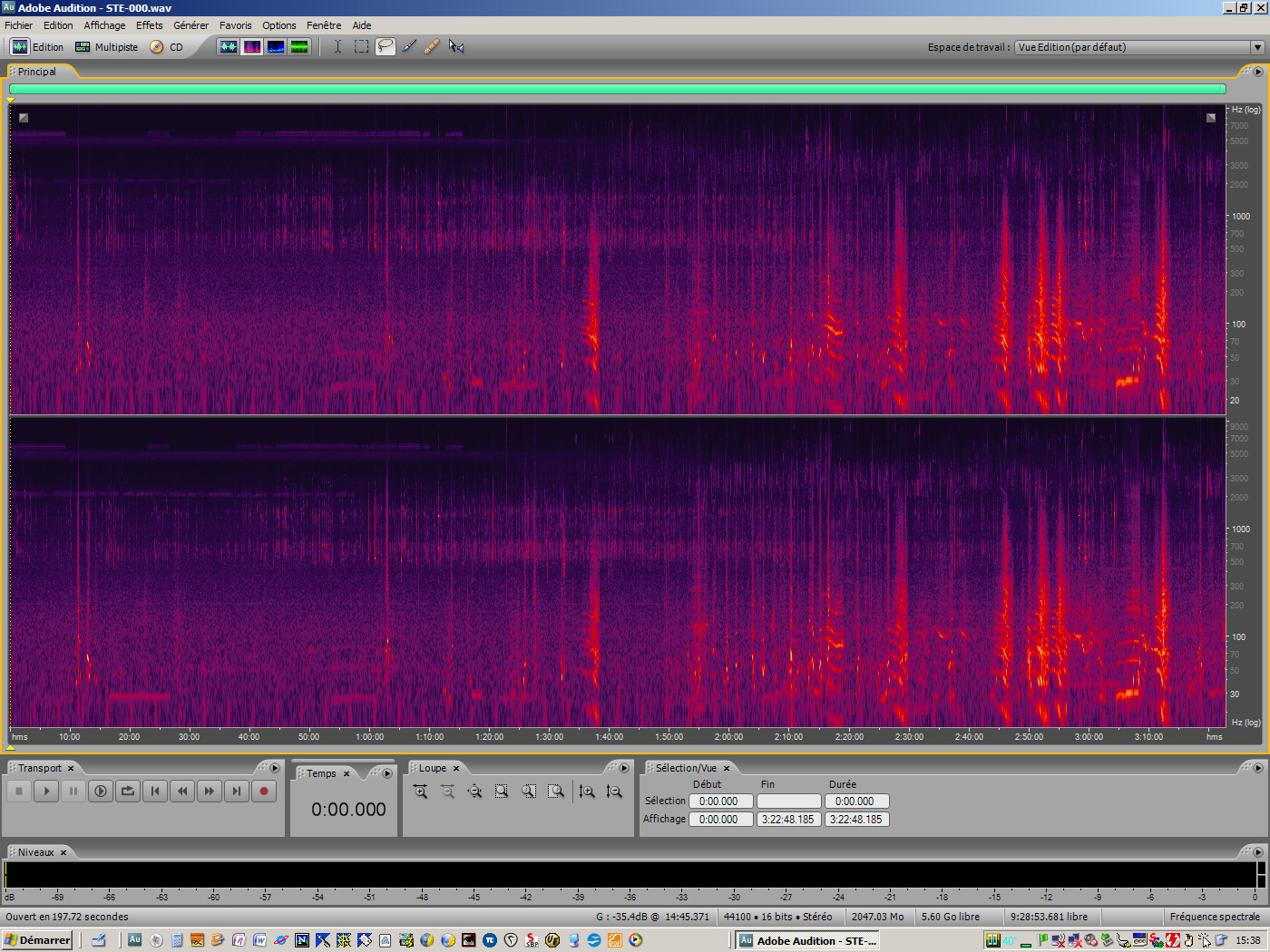1270x952 pixels.
Task: Activate the scrub tool
Action: 456,46
